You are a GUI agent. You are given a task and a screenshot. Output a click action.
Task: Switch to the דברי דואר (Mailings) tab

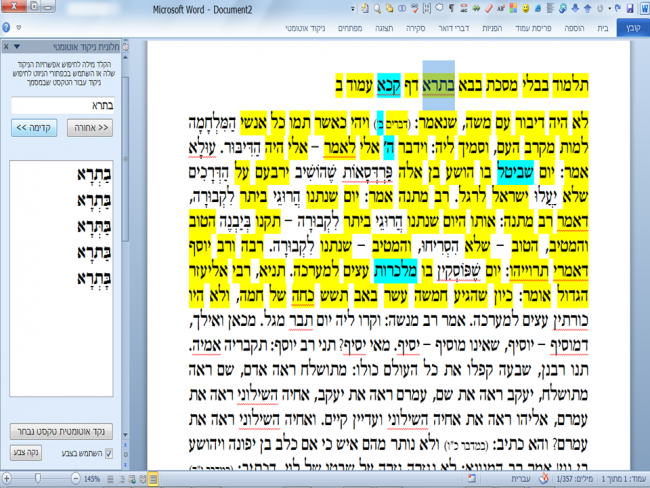click(x=454, y=28)
